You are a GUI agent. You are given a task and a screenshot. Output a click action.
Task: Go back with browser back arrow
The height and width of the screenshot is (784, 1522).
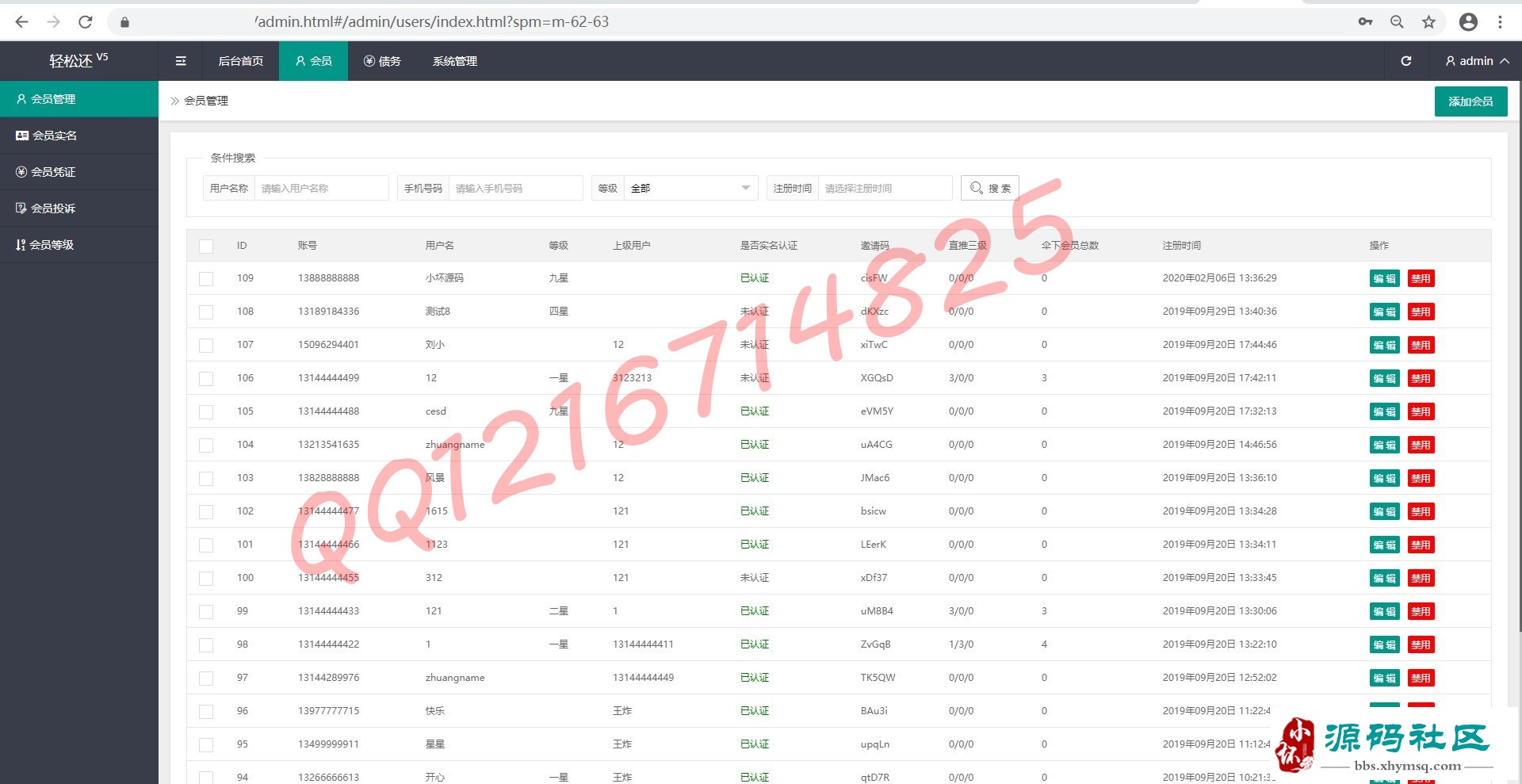(x=21, y=22)
